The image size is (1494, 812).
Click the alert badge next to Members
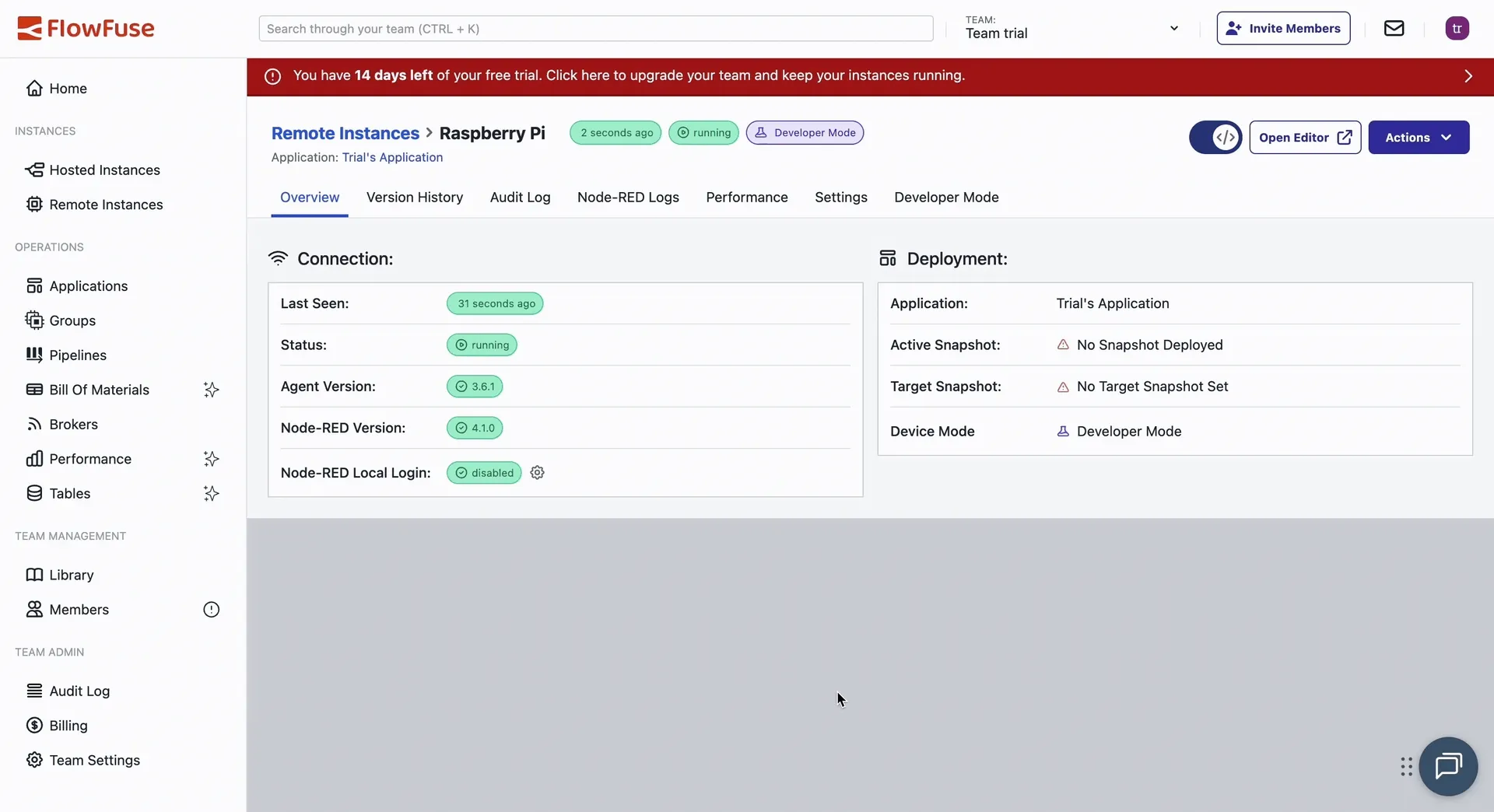point(211,609)
